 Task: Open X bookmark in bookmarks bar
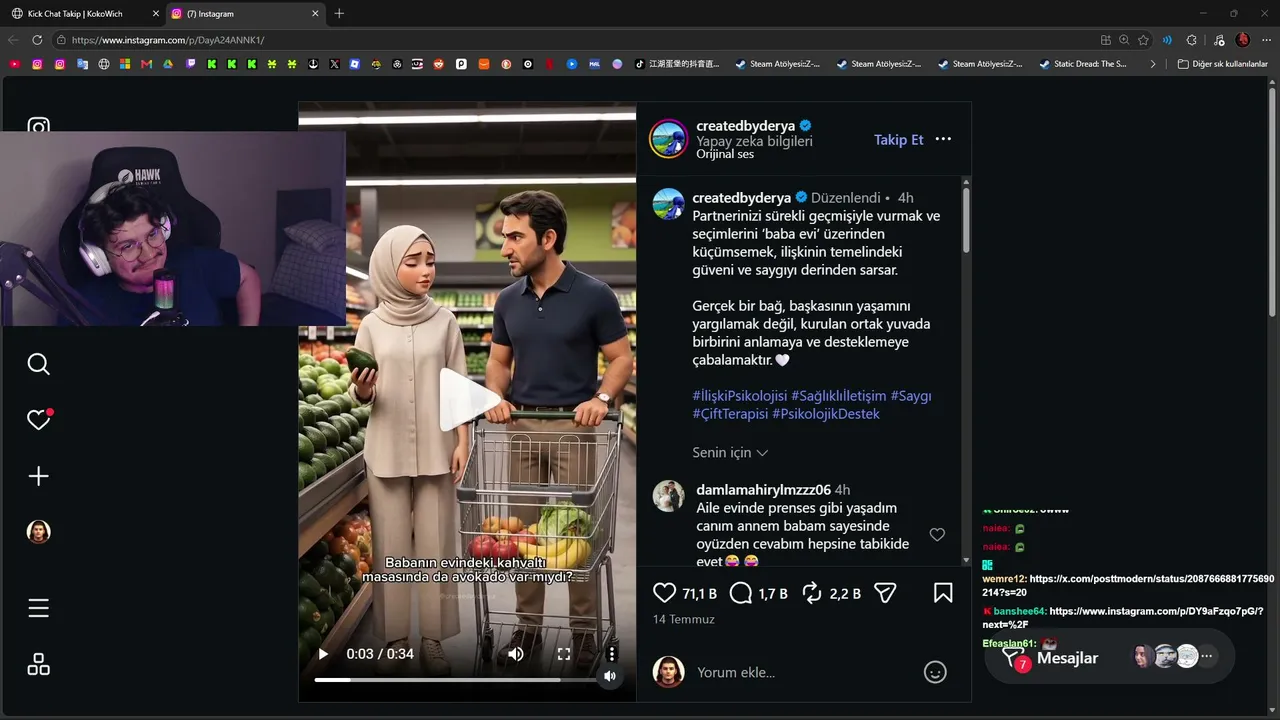pos(334,64)
